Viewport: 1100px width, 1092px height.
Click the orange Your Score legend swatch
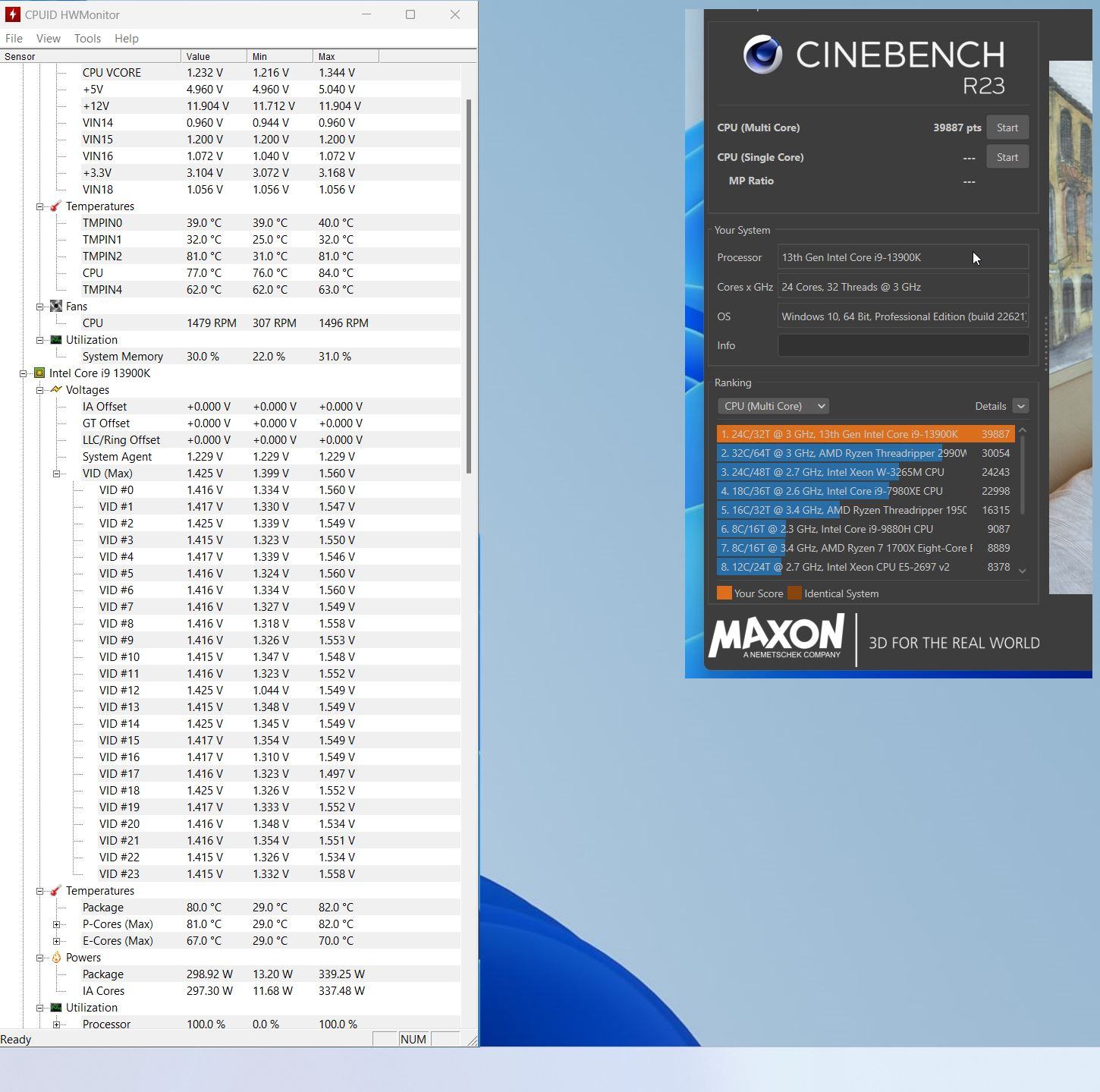tap(724, 593)
